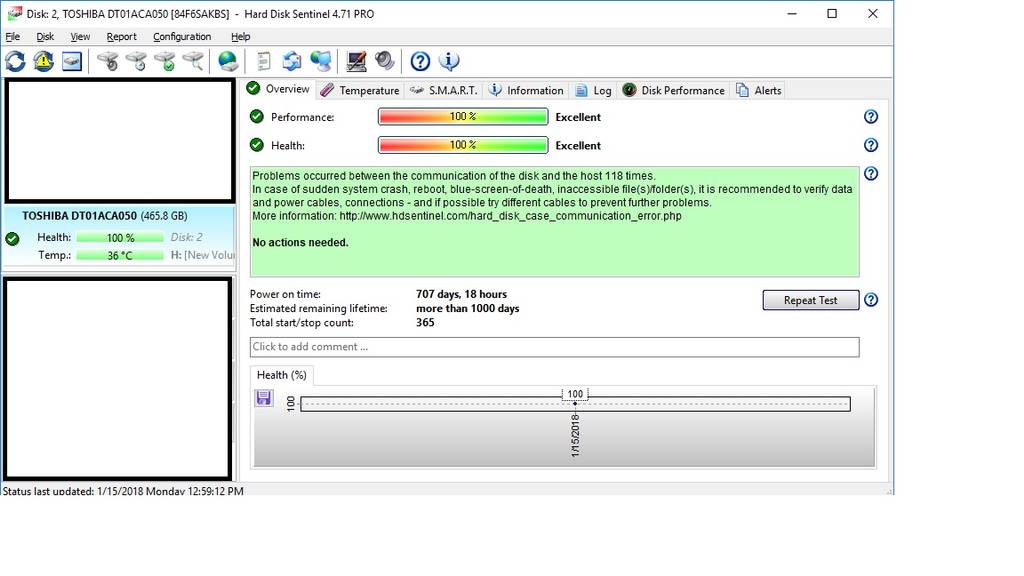This screenshot has height=576, width=1024.
Task: Click 'Excellent' next to the Health bar
Action: 578,146
